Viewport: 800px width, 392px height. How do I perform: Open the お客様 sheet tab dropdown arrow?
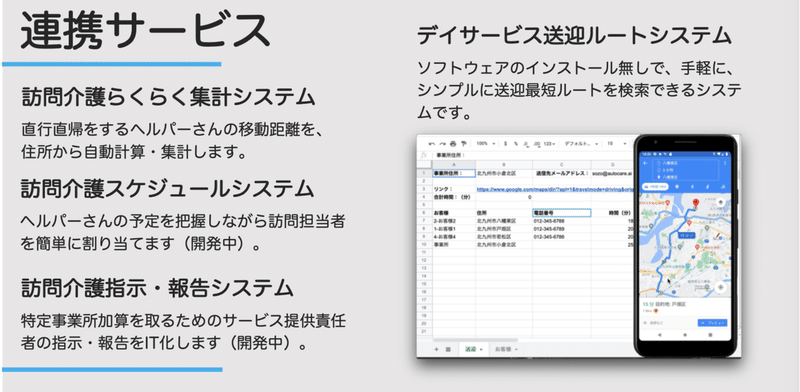516,350
